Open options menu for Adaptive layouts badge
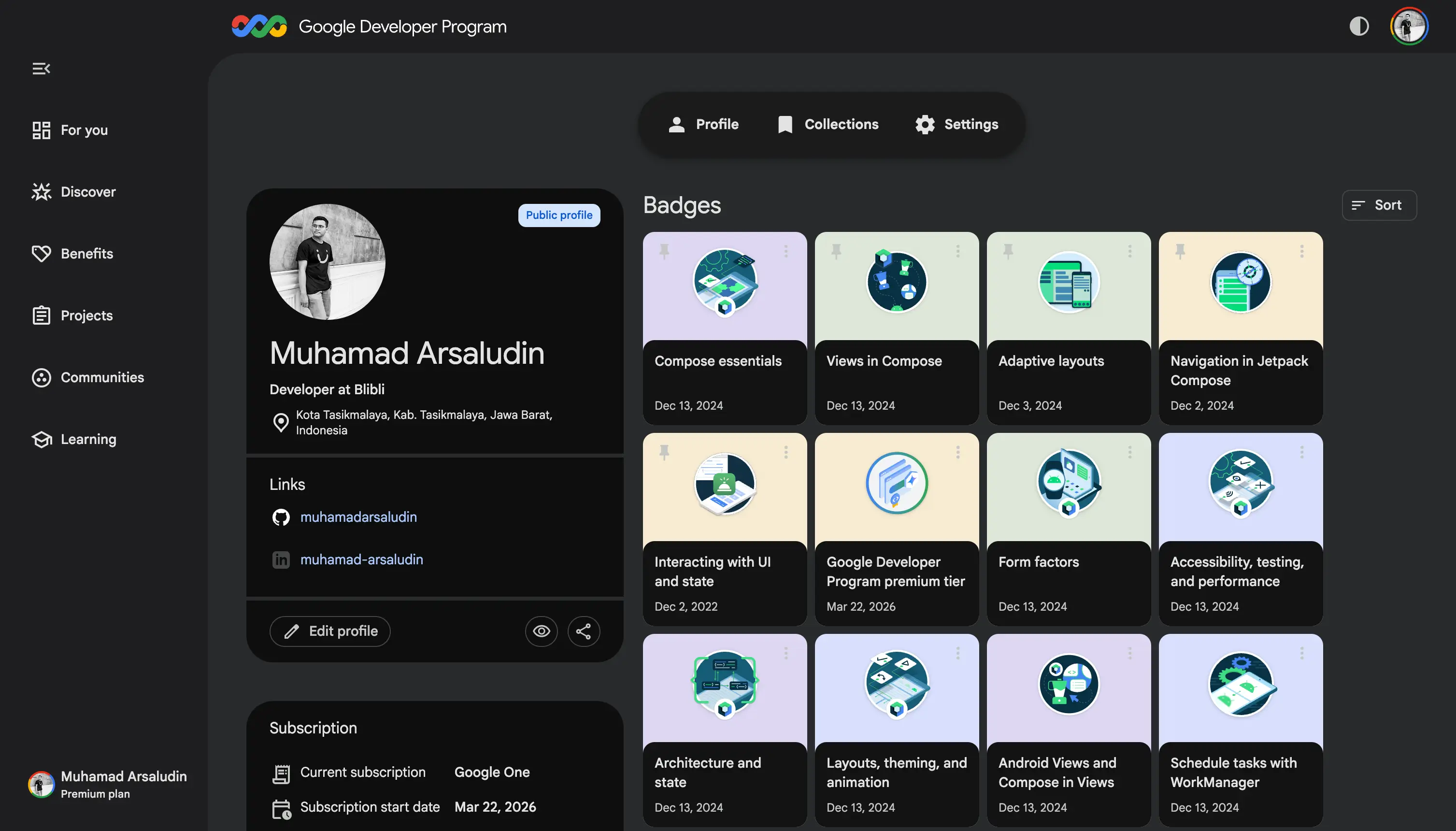The image size is (1456, 831). coord(1129,251)
